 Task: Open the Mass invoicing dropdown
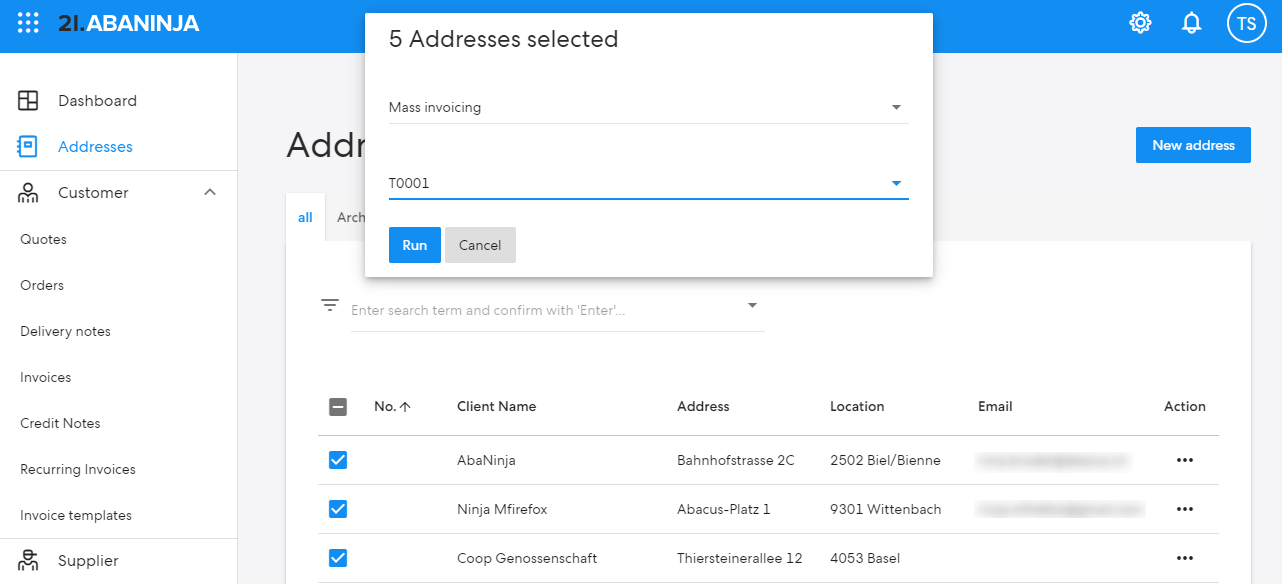[648, 107]
